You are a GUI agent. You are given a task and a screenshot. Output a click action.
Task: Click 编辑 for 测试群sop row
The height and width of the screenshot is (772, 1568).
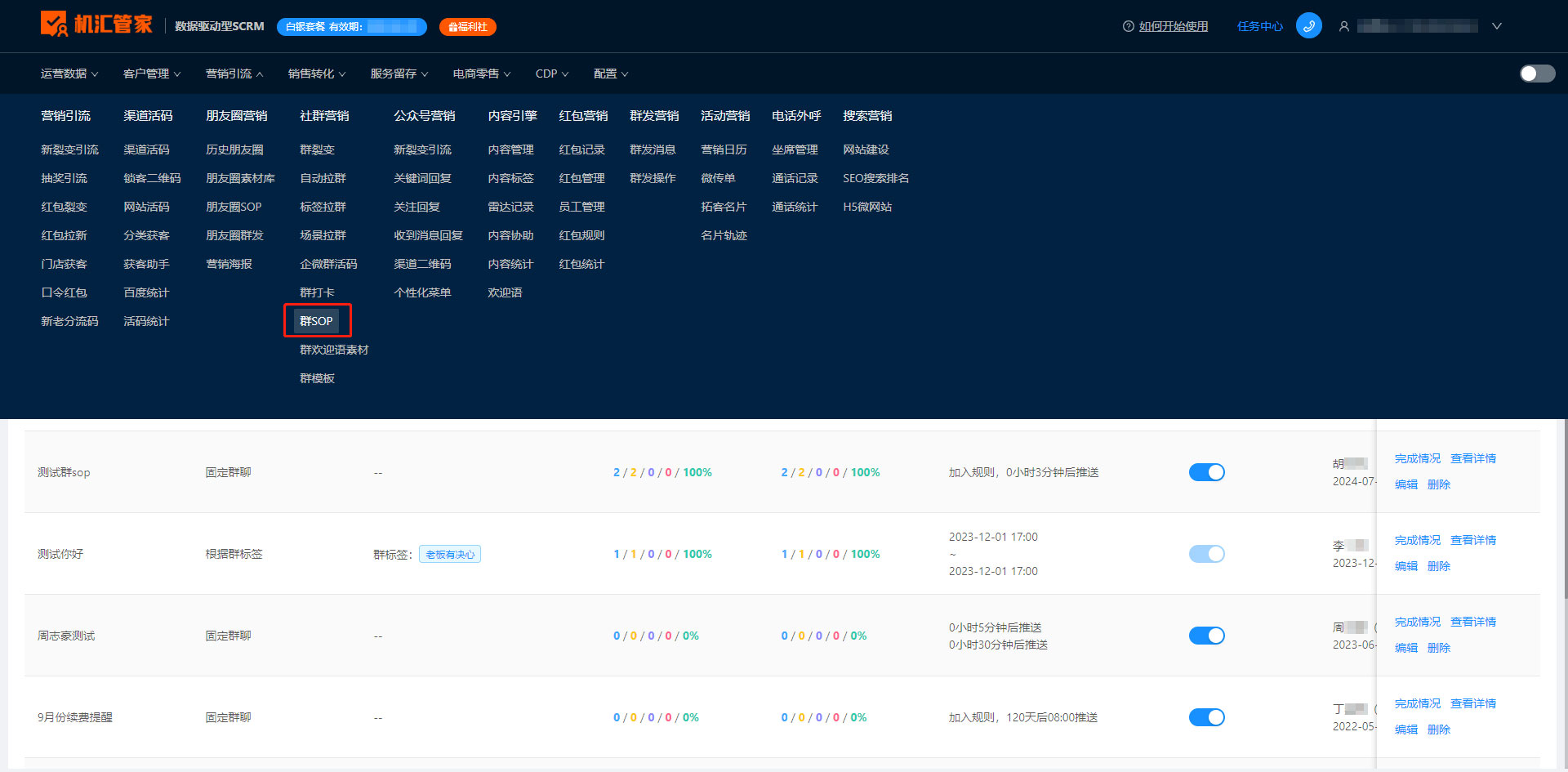(1406, 484)
